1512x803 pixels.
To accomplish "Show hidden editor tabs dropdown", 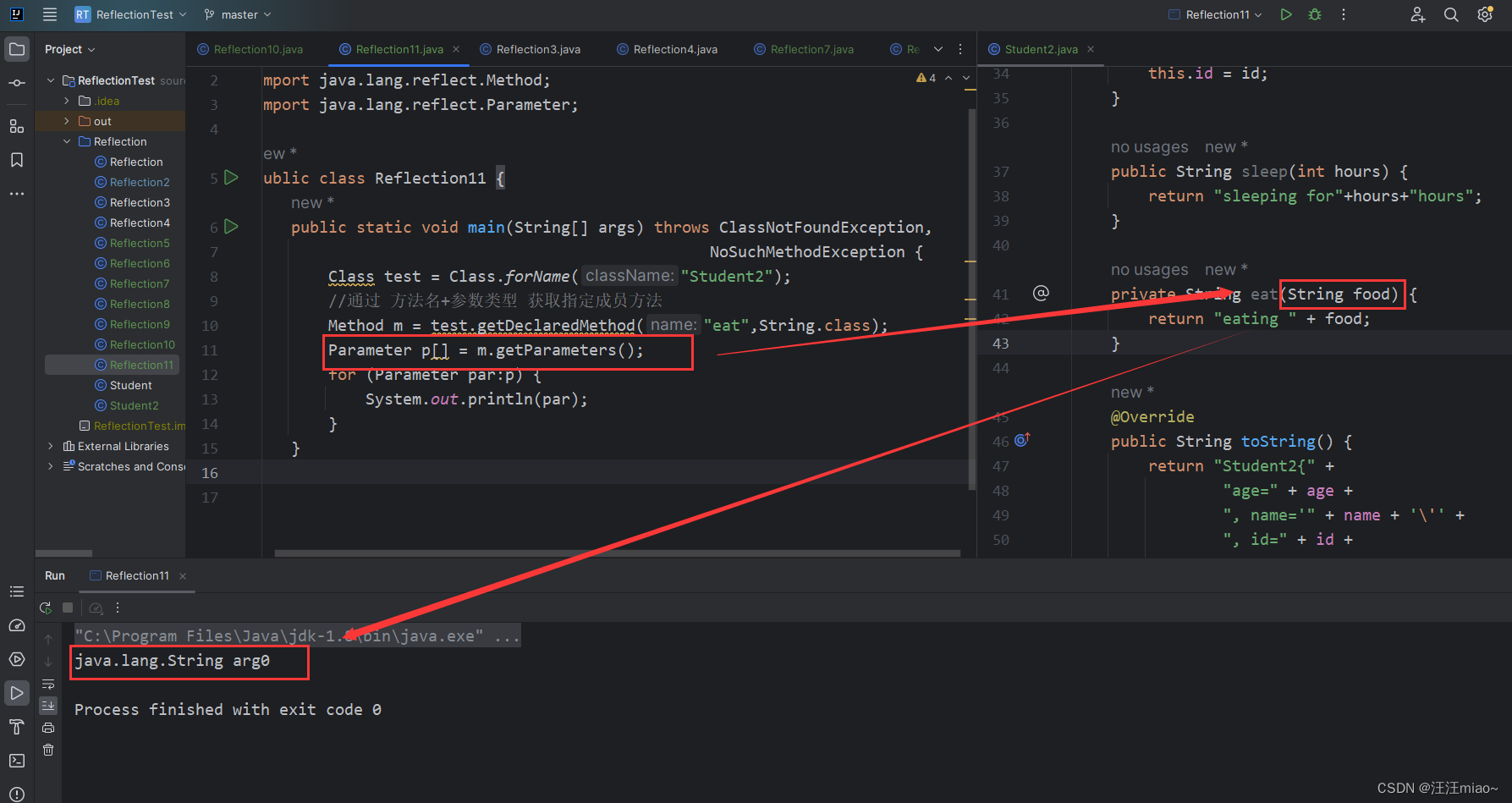I will pyautogui.click(x=938, y=49).
